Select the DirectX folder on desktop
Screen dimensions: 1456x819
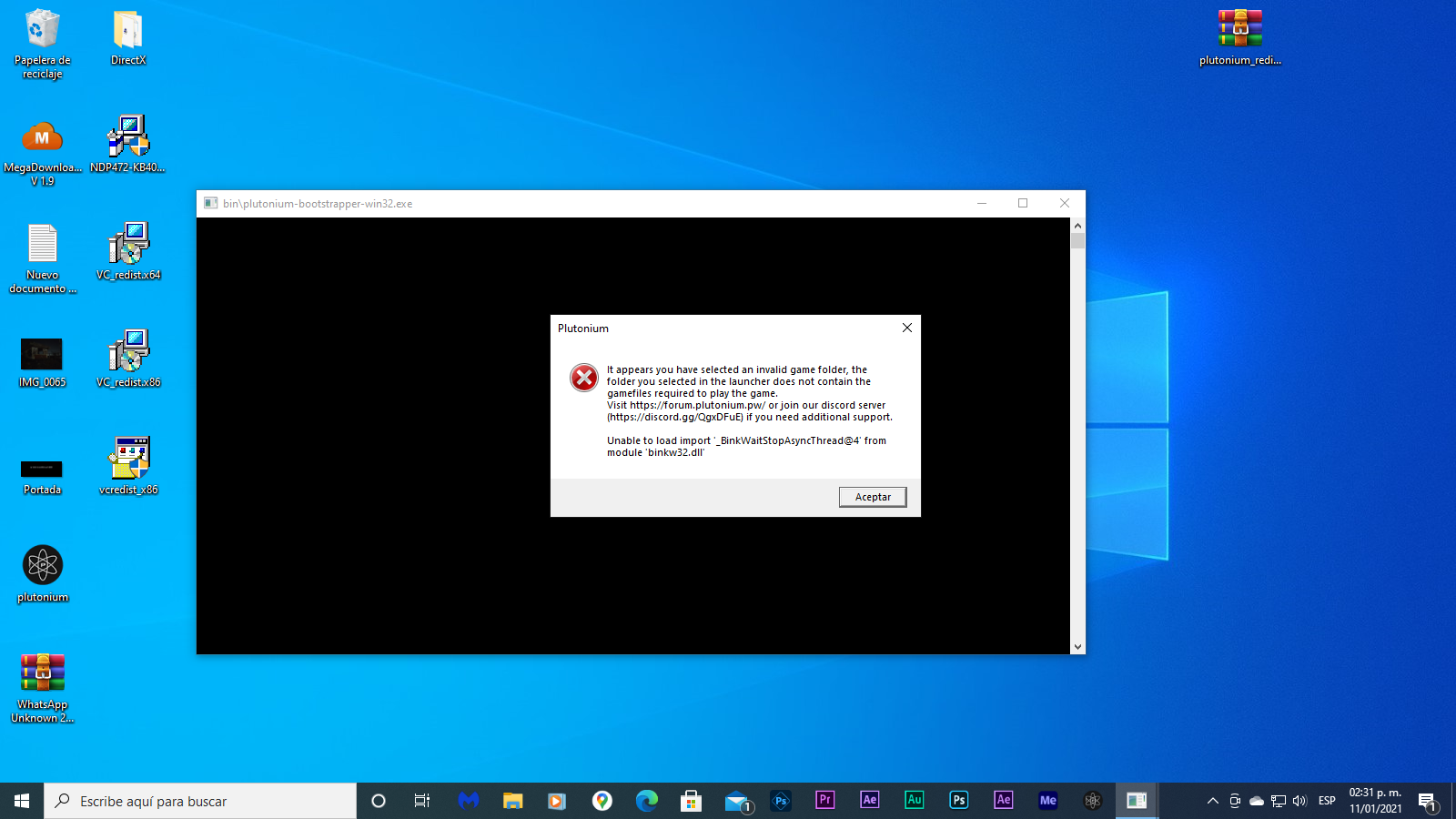(x=128, y=37)
